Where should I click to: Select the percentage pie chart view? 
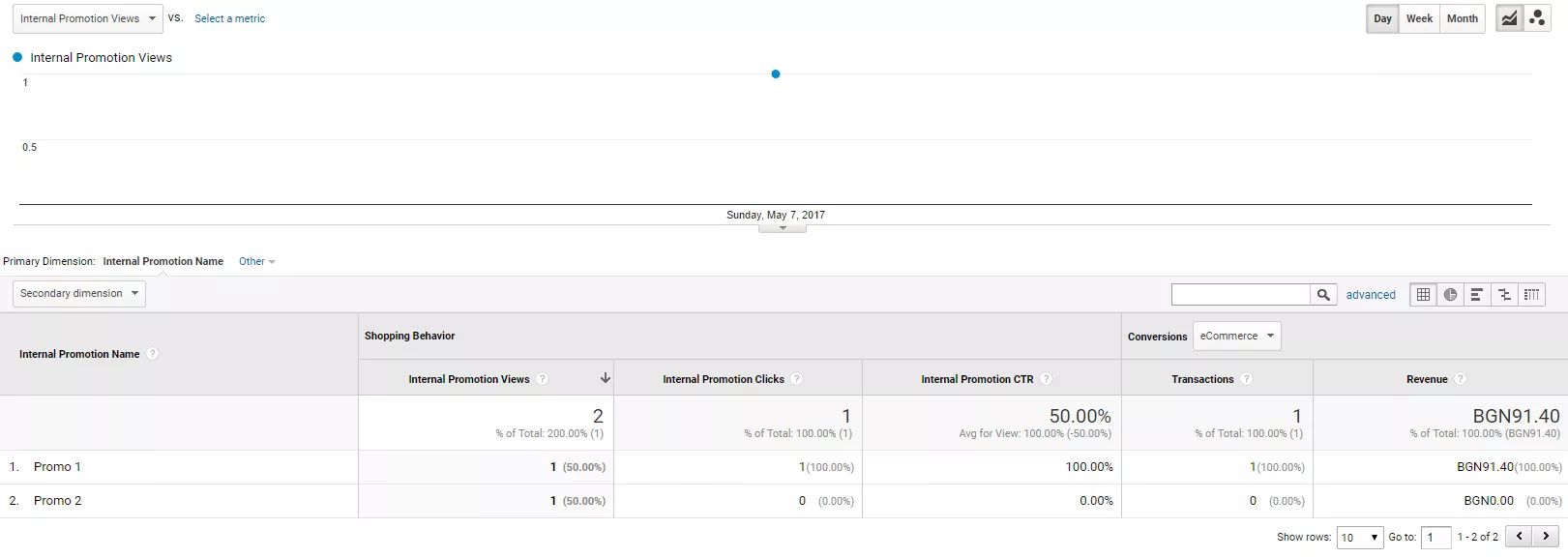1450,295
